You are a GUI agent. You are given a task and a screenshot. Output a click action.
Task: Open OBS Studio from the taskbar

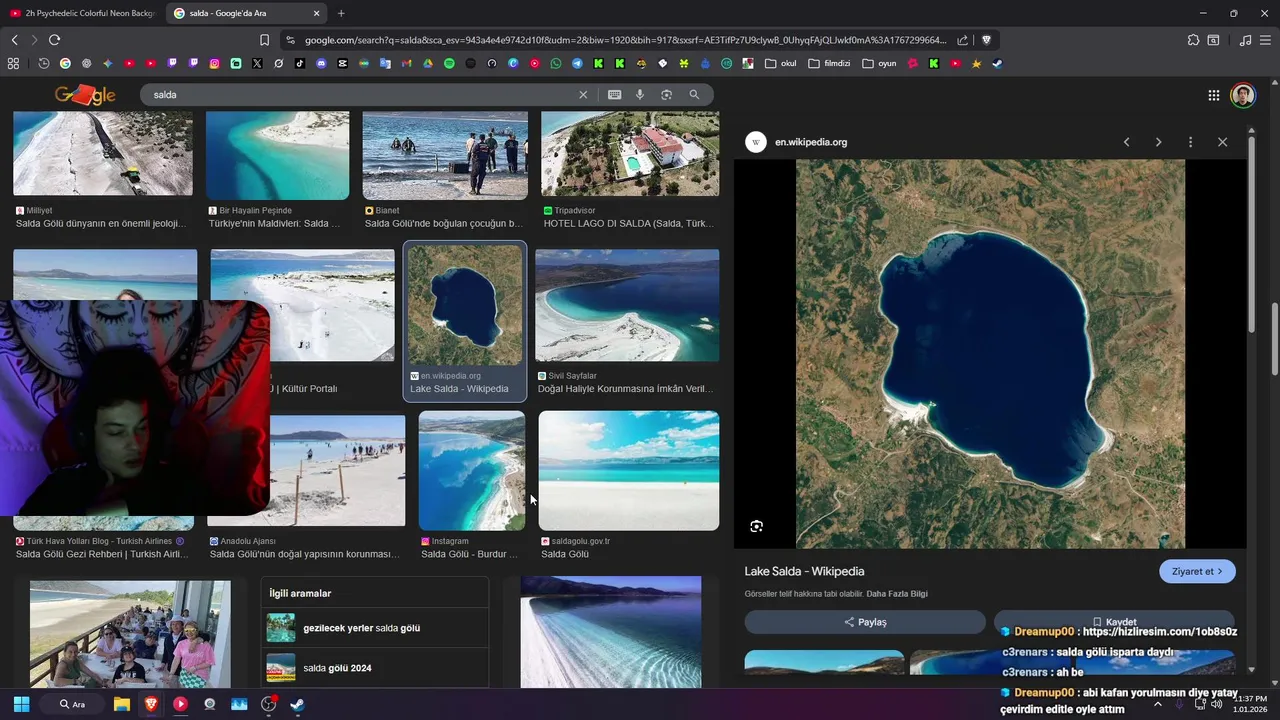click(268, 704)
